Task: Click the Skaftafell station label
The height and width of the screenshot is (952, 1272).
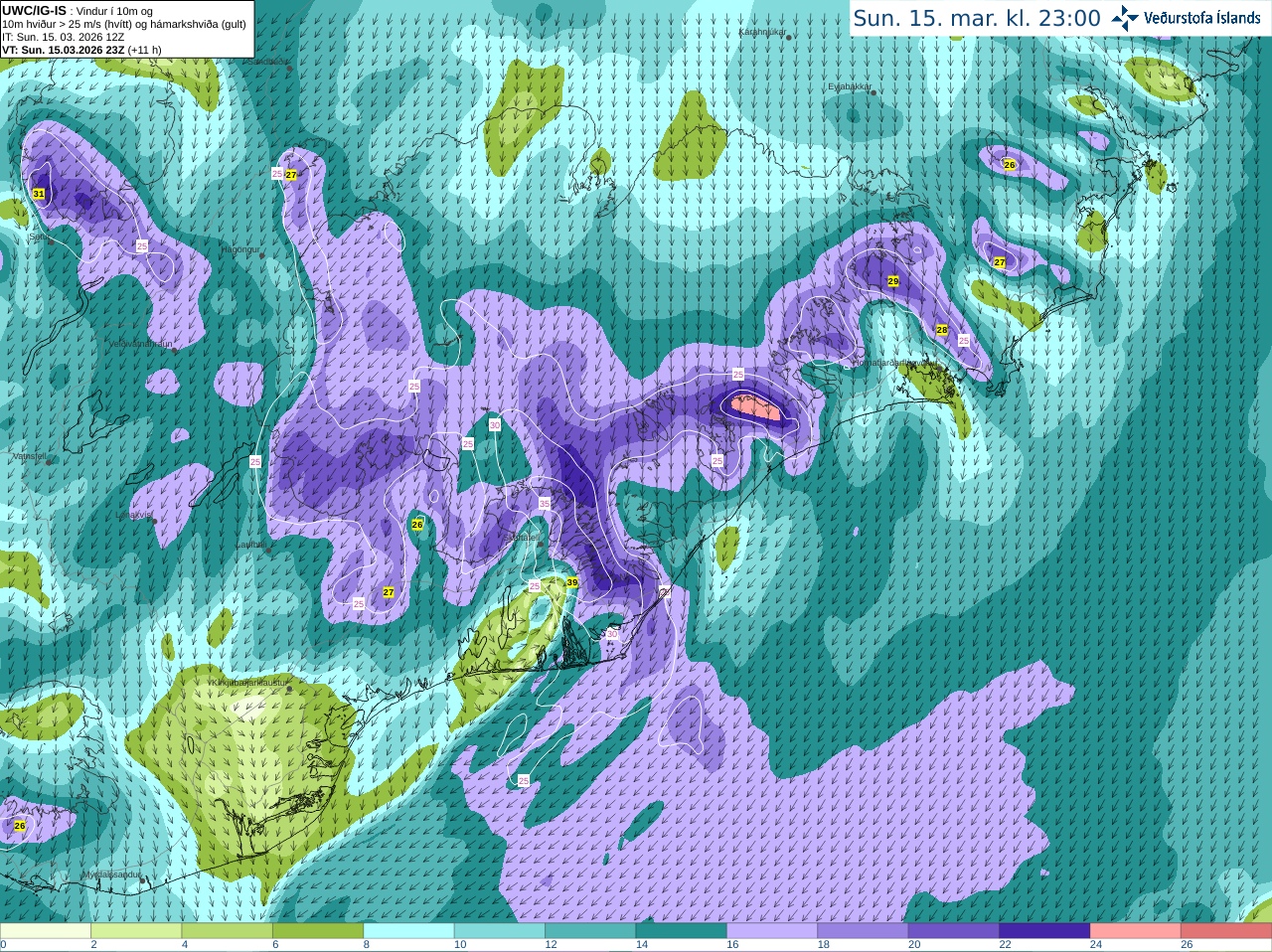Action: 521,538
